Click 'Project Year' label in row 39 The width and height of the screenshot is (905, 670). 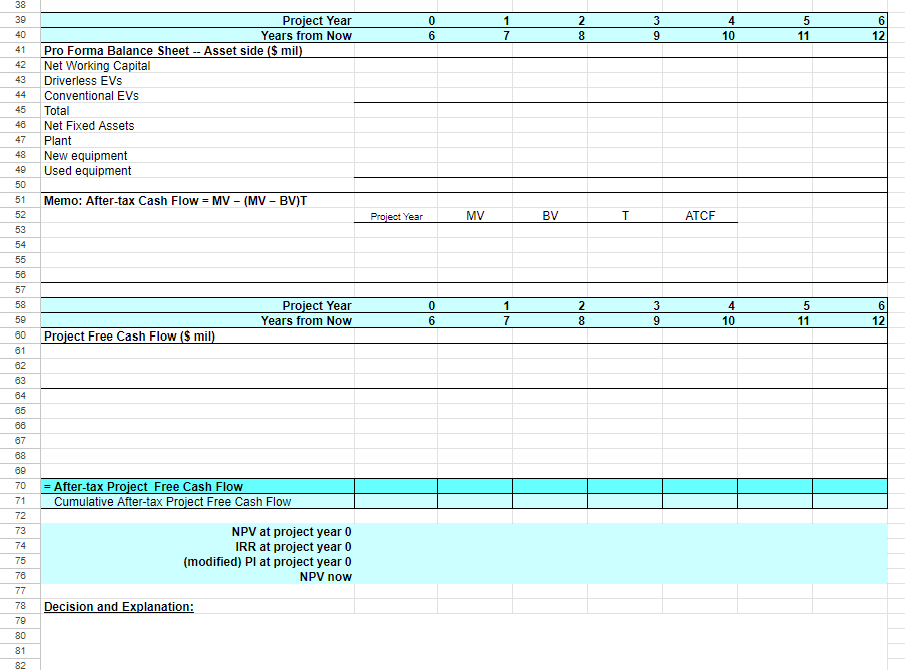coord(316,21)
